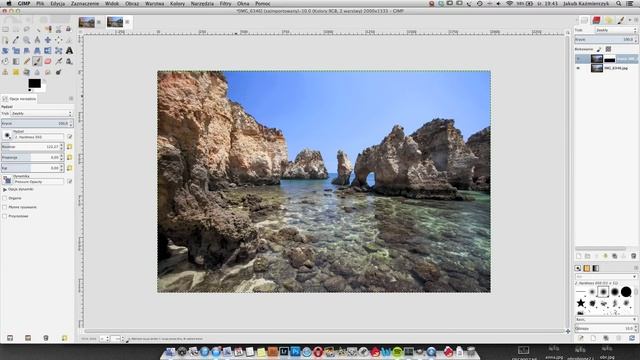640x360 pixels.
Task: Select the Ink tool
Action: 69,61
